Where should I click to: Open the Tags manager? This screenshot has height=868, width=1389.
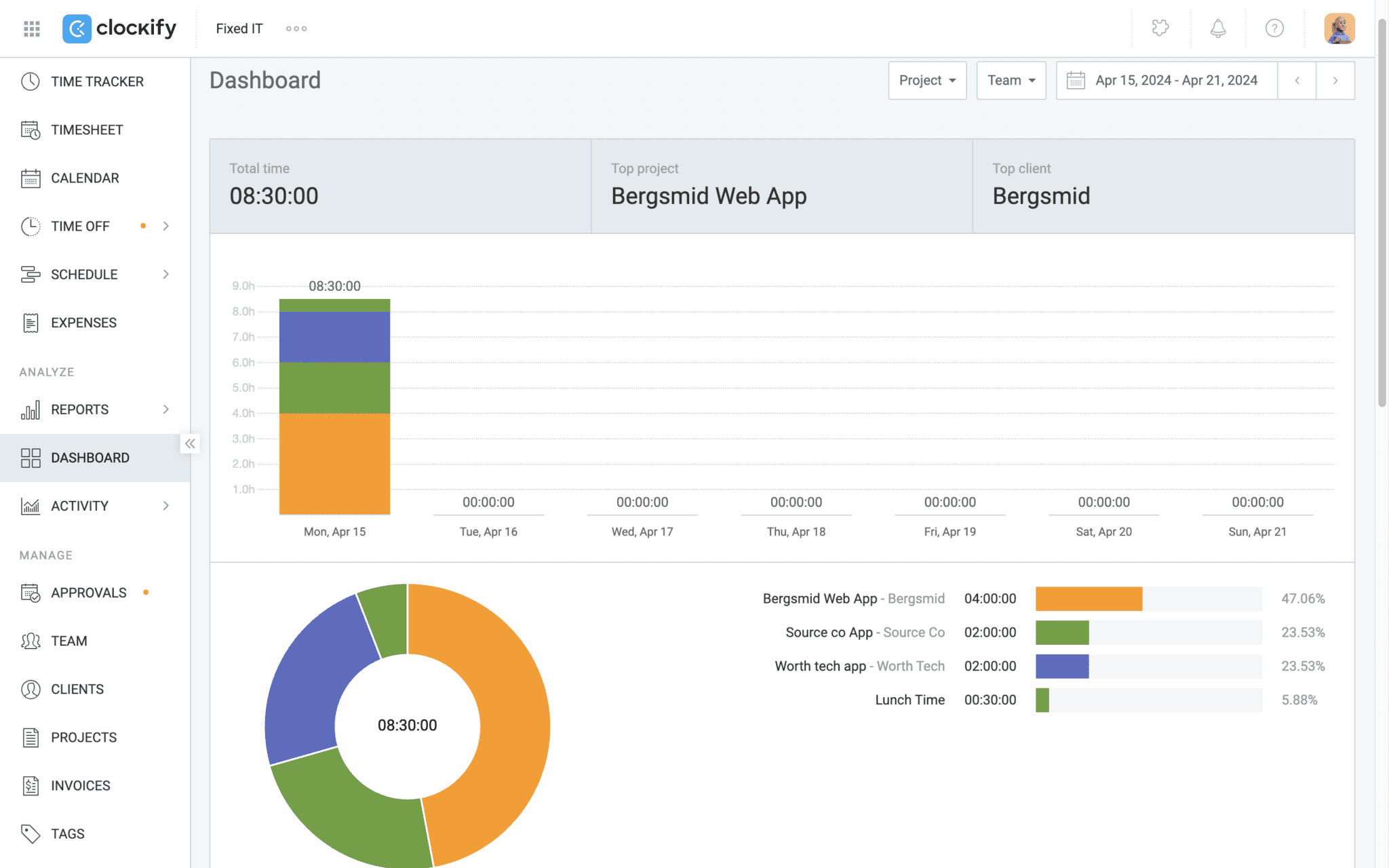[67, 833]
